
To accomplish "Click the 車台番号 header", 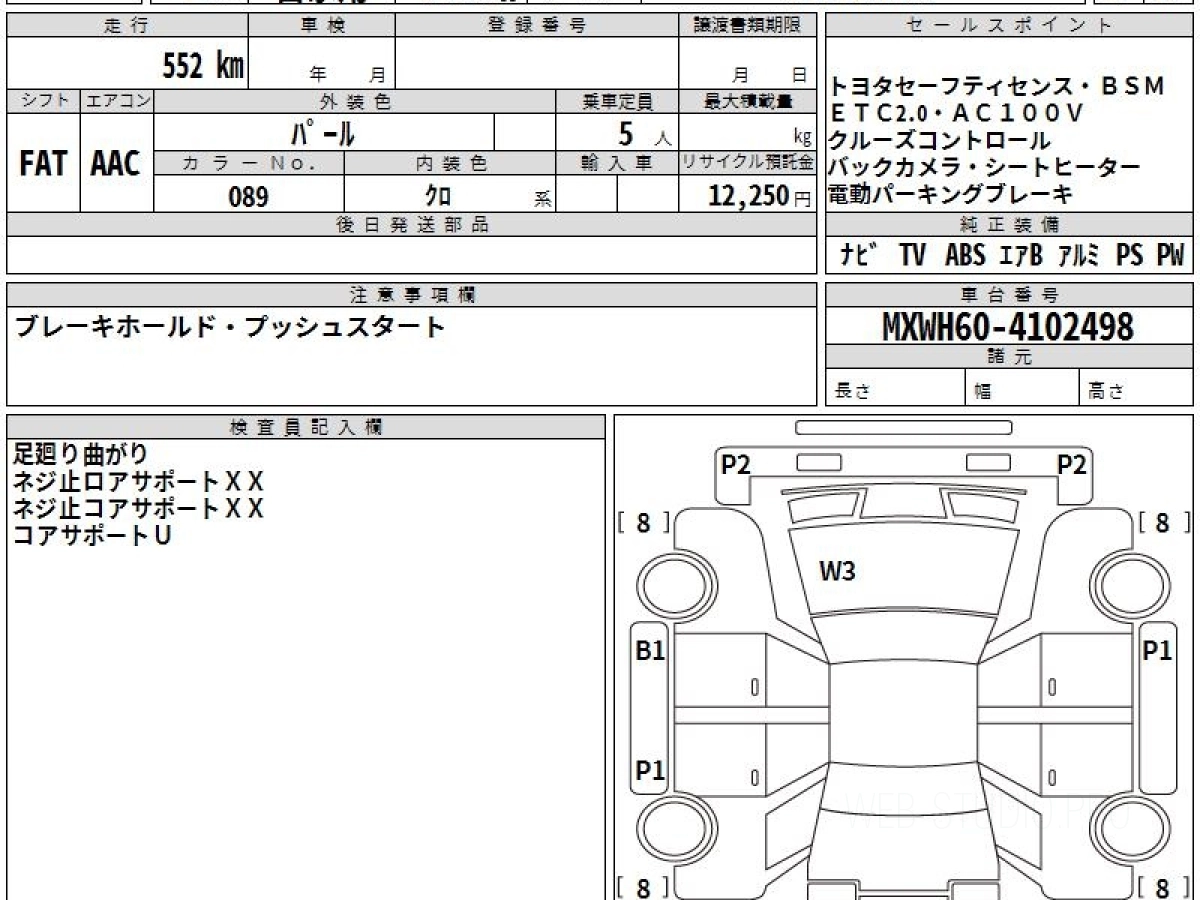I will click(1009, 295).
